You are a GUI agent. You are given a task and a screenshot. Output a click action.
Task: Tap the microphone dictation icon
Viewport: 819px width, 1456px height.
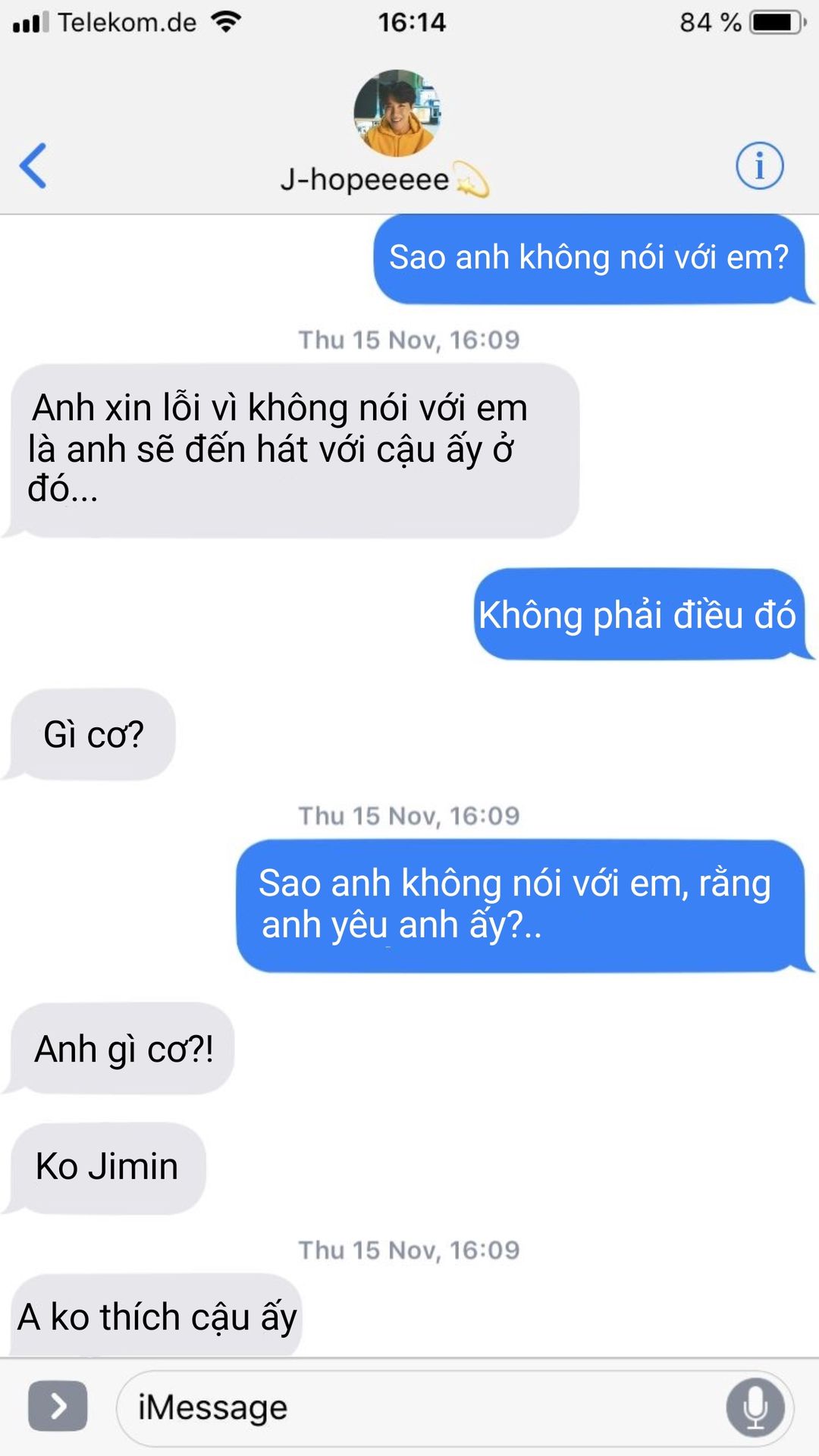pos(755,1407)
